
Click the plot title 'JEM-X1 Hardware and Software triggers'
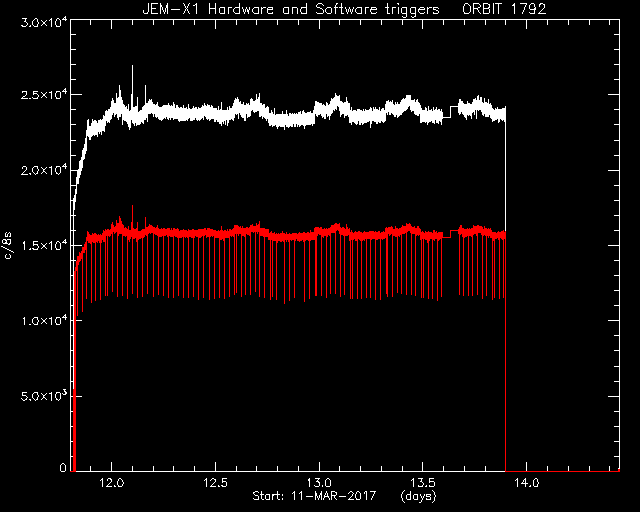pyautogui.click(x=291, y=9)
